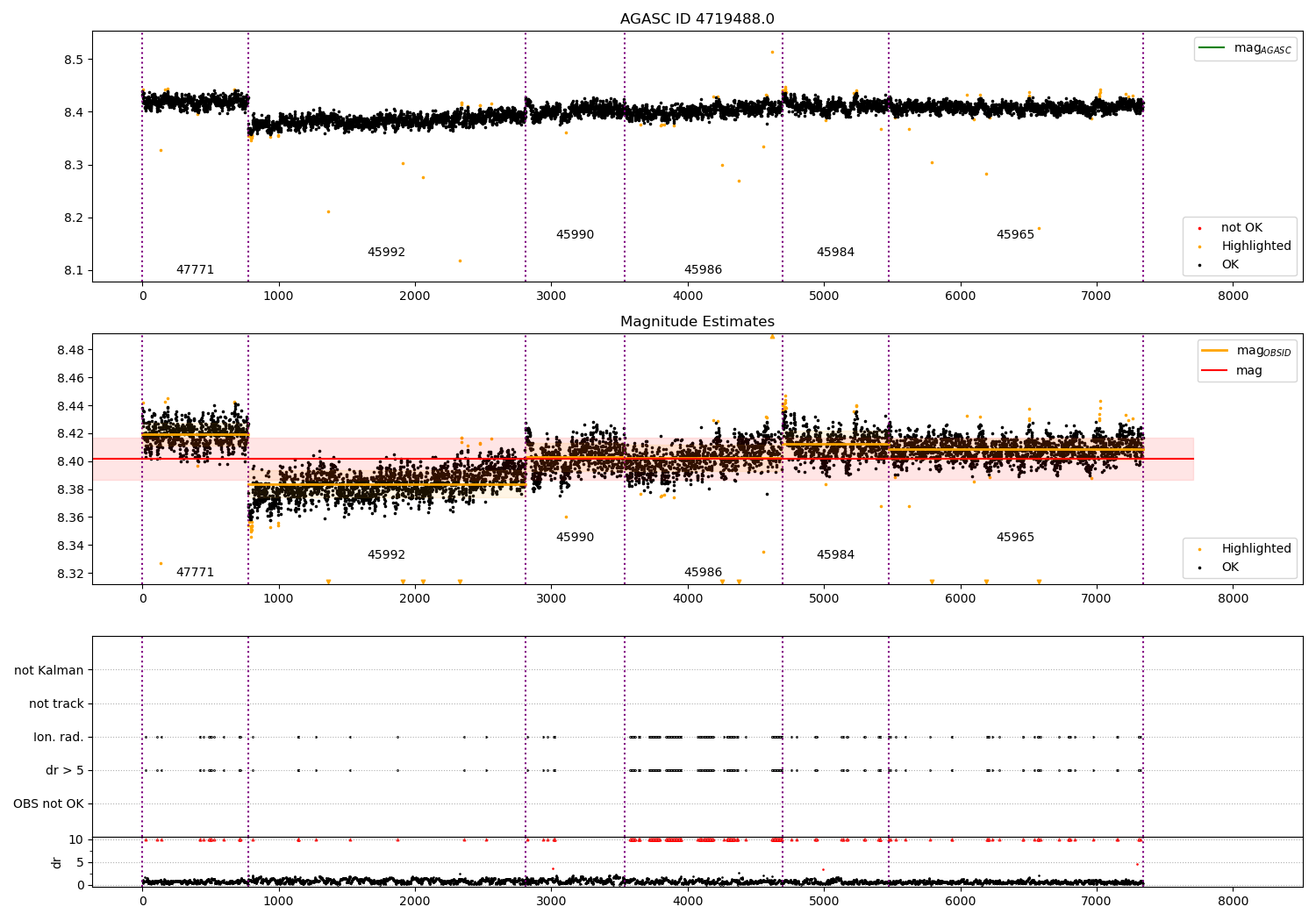Click OBSID label 47771 in Magnitude Estimates plot
Viewport: 1316px width, 921px height.
tap(195, 573)
